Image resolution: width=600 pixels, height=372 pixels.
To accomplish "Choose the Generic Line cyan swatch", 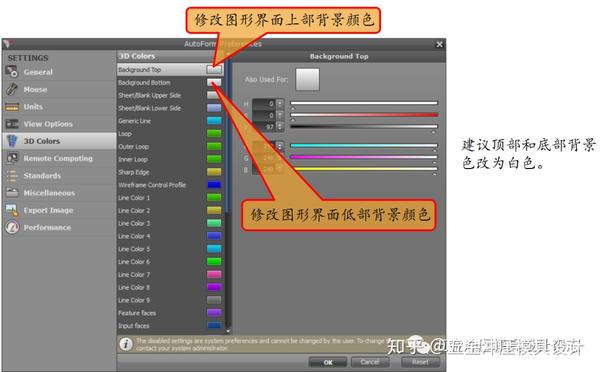I will 214,121.
